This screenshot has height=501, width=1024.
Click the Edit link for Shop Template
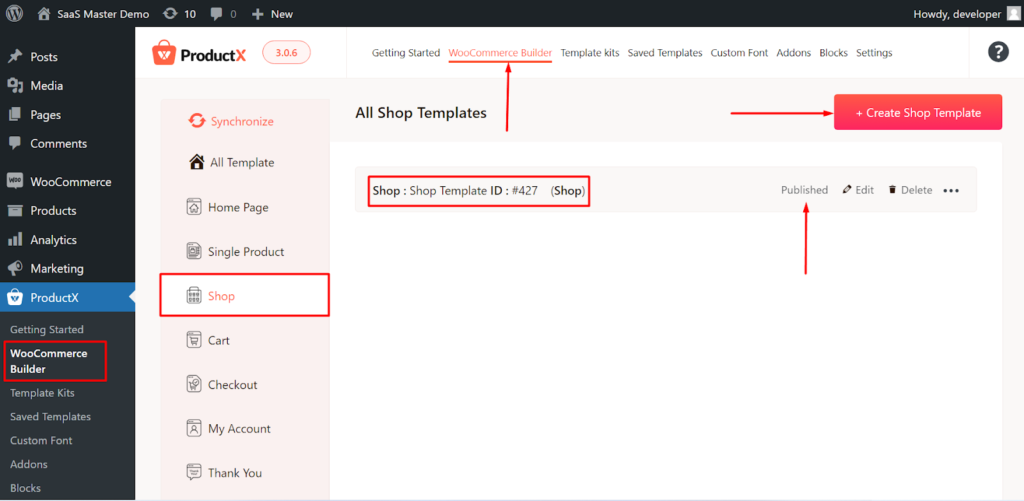click(858, 190)
